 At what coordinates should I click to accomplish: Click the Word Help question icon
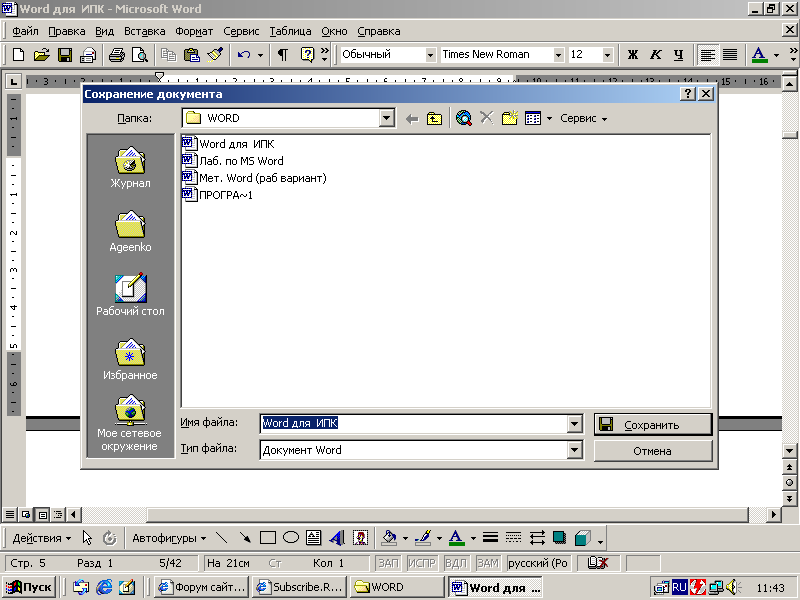307,55
